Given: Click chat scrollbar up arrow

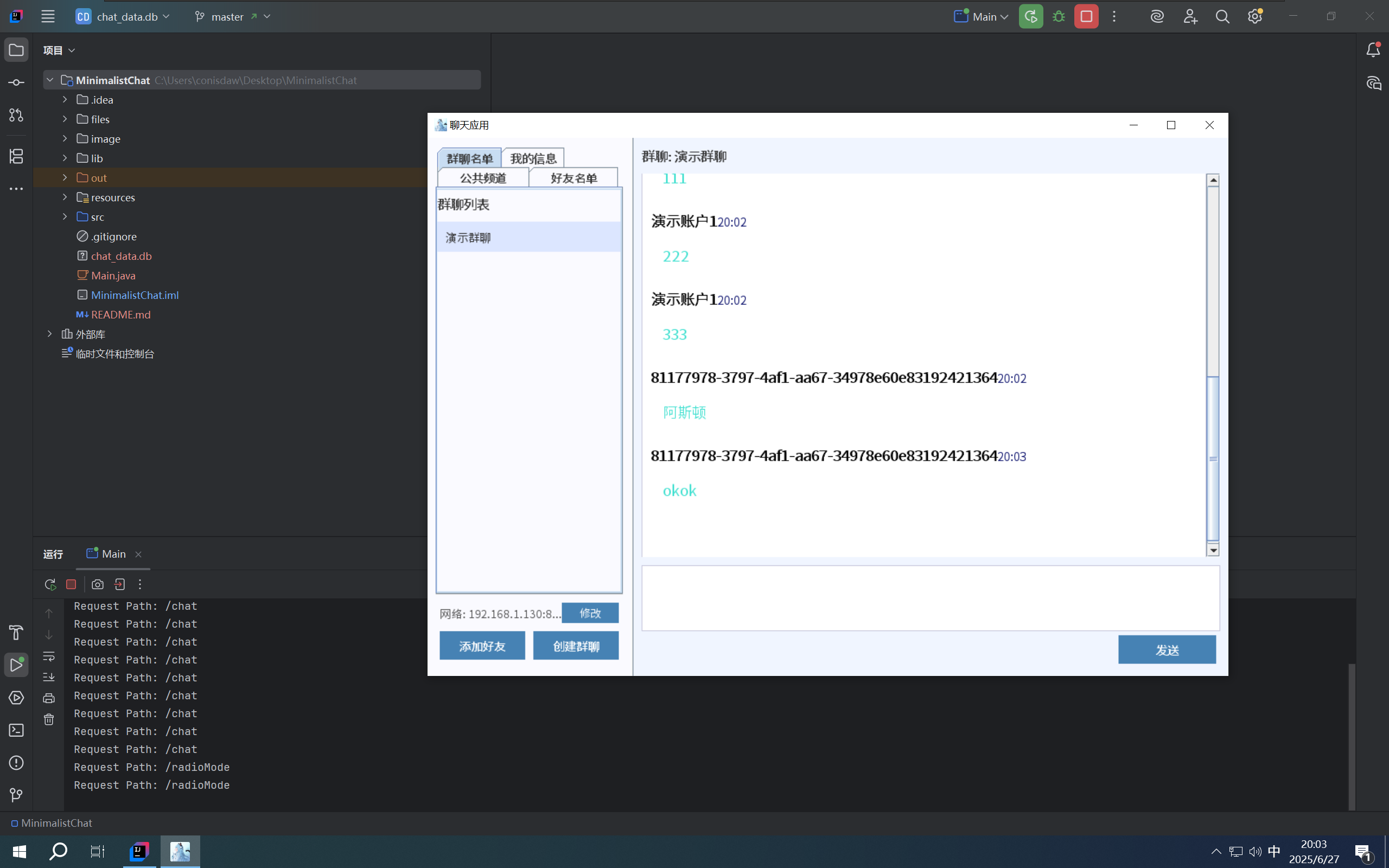Looking at the screenshot, I should coord(1213,180).
